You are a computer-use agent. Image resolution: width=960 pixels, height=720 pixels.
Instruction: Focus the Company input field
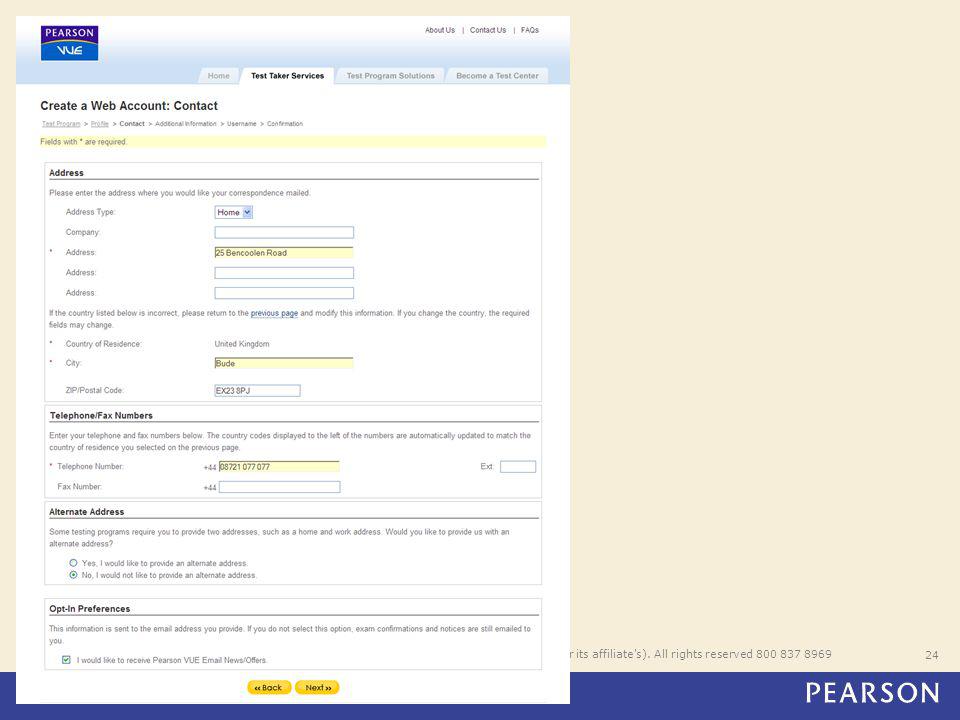[284, 233]
